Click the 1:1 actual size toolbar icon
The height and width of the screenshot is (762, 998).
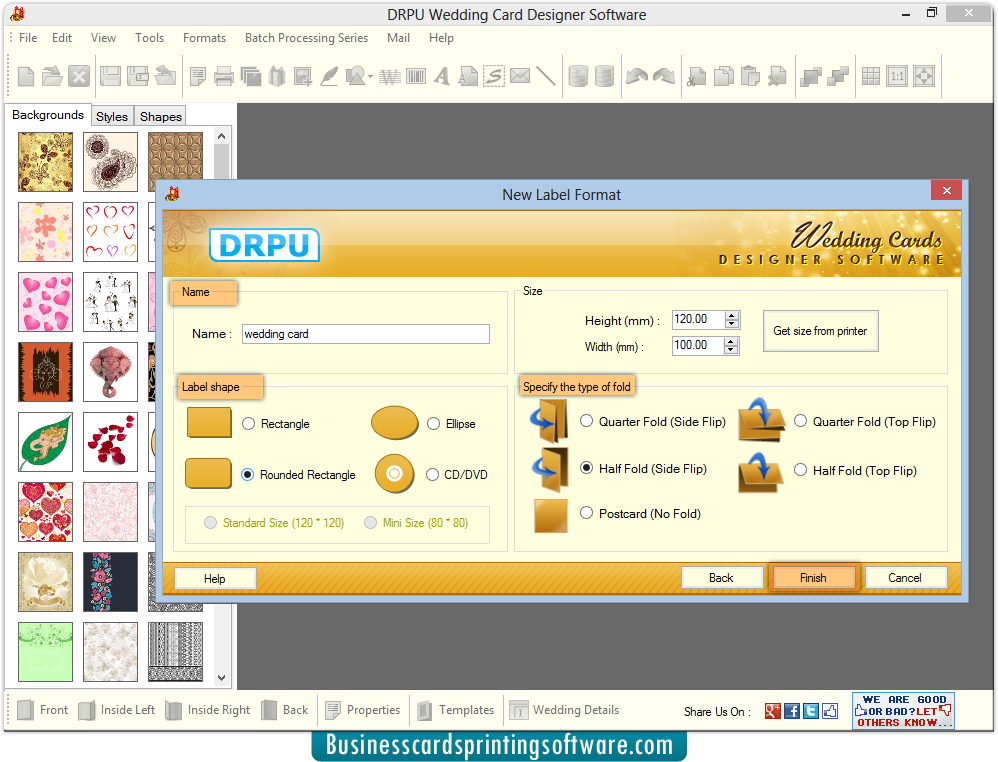click(897, 76)
